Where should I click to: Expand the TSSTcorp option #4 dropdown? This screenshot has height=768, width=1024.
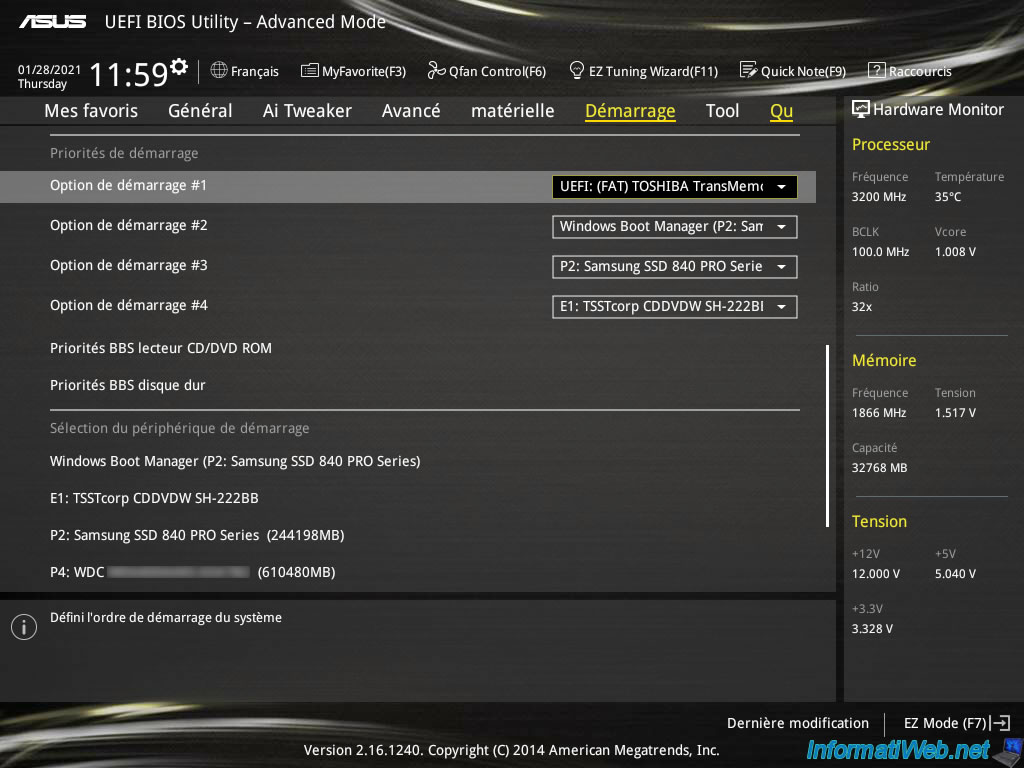(675, 306)
